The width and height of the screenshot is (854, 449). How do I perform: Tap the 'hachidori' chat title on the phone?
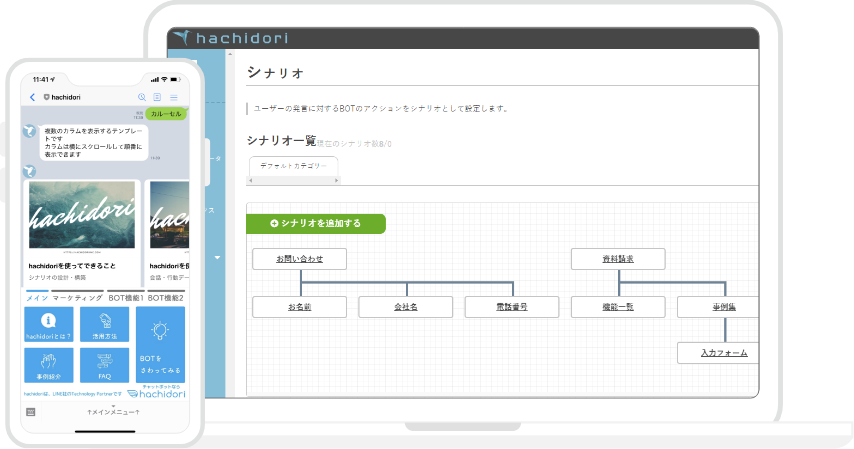(66, 97)
